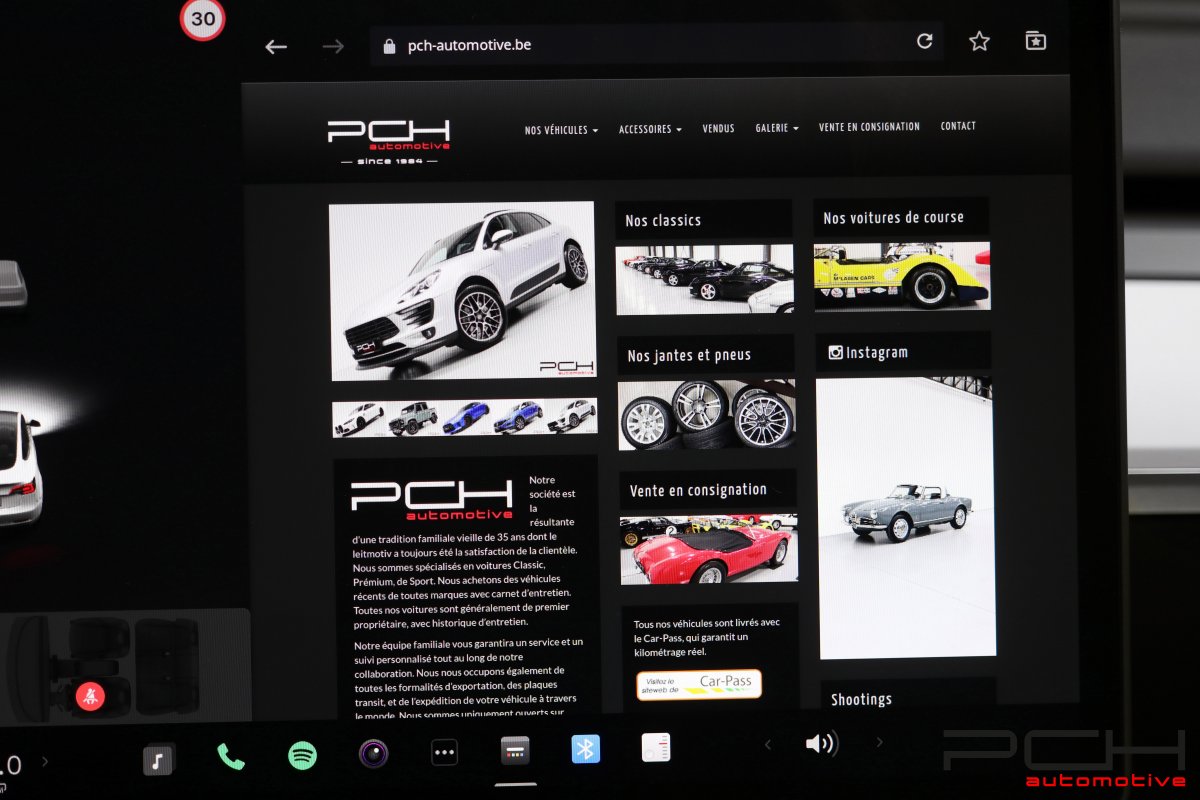
Task: Click the Nos voitures de course heading
Action: click(894, 217)
